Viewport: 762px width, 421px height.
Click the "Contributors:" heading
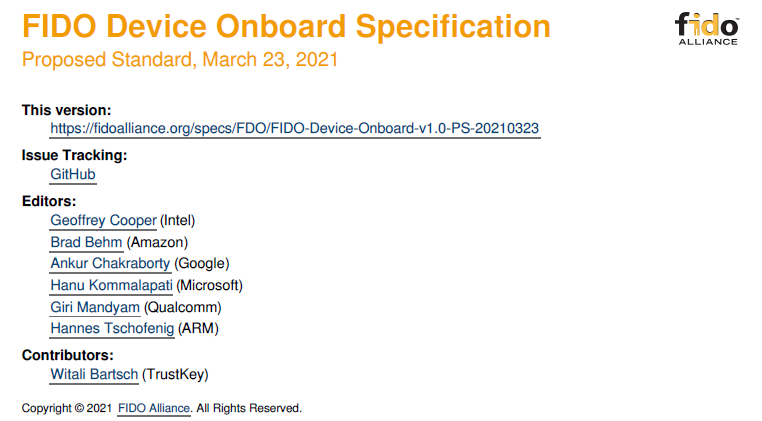[x=67, y=355]
